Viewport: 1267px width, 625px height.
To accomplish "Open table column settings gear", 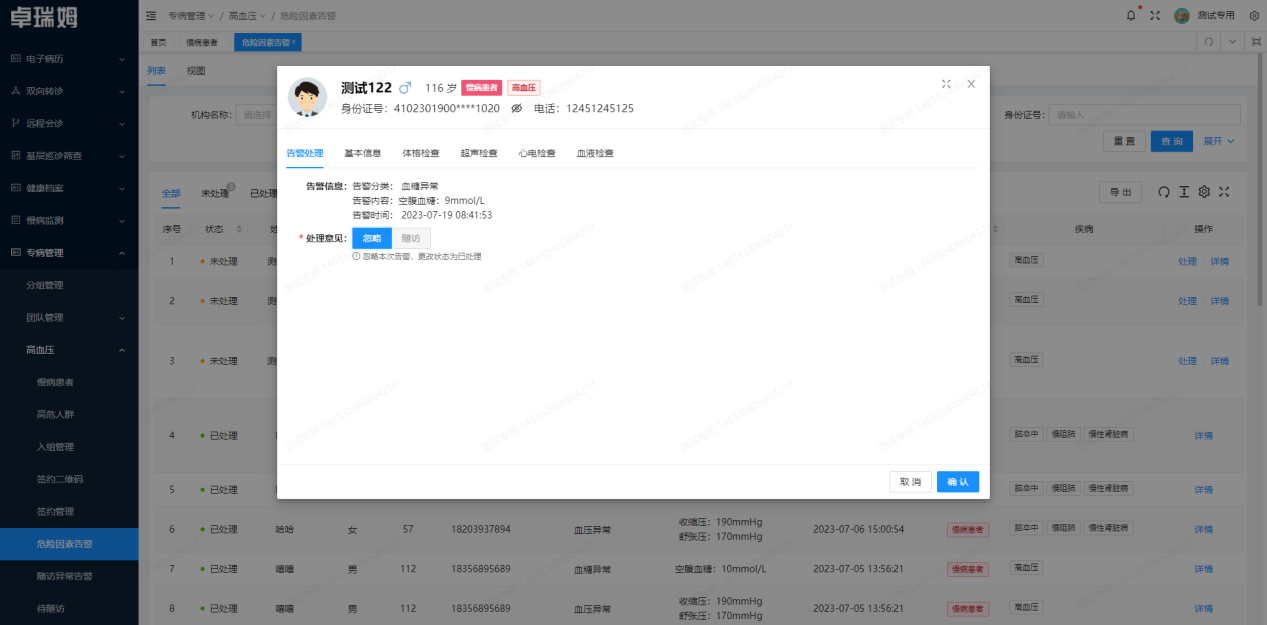I will click(x=1204, y=192).
